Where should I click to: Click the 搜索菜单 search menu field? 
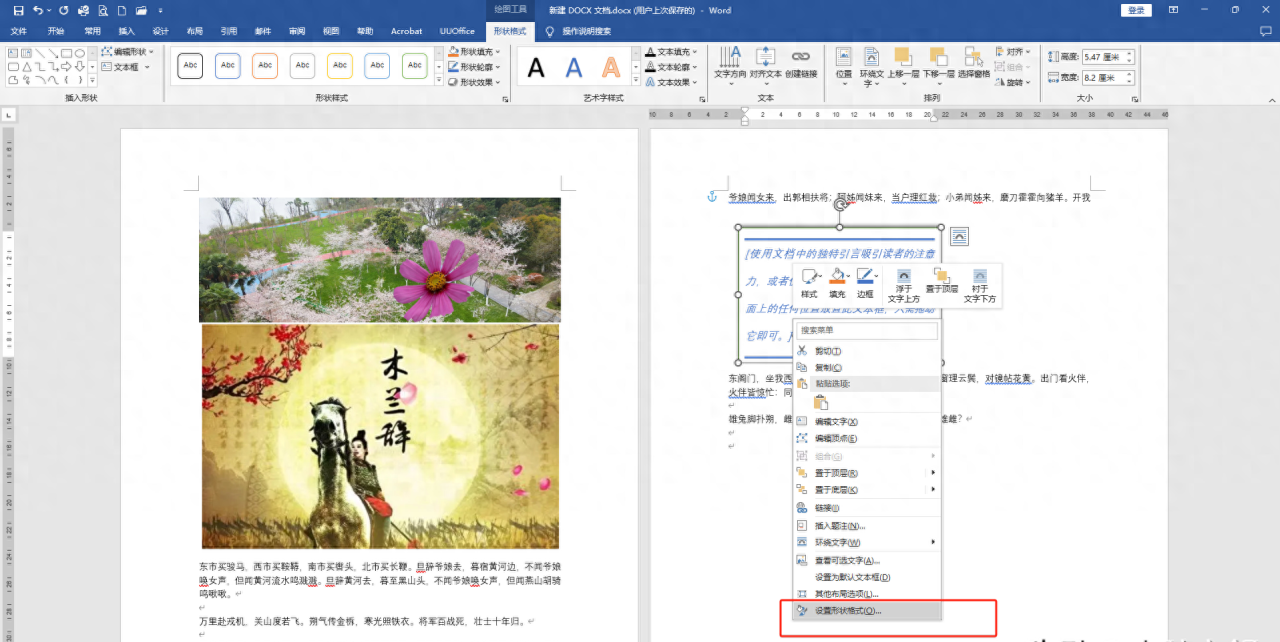click(867, 330)
